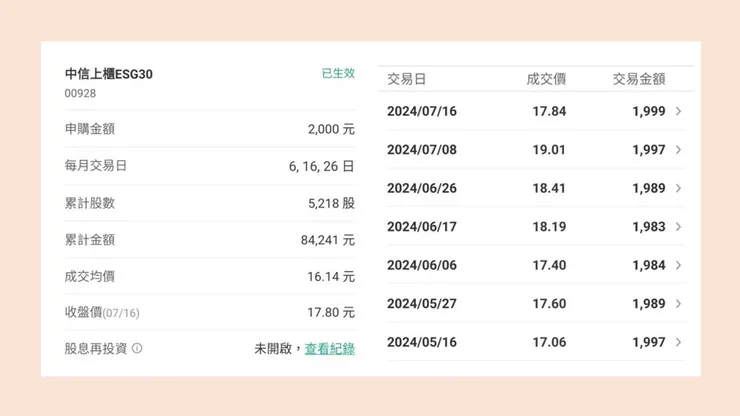Click the value 5,218 股

click(331, 204)
